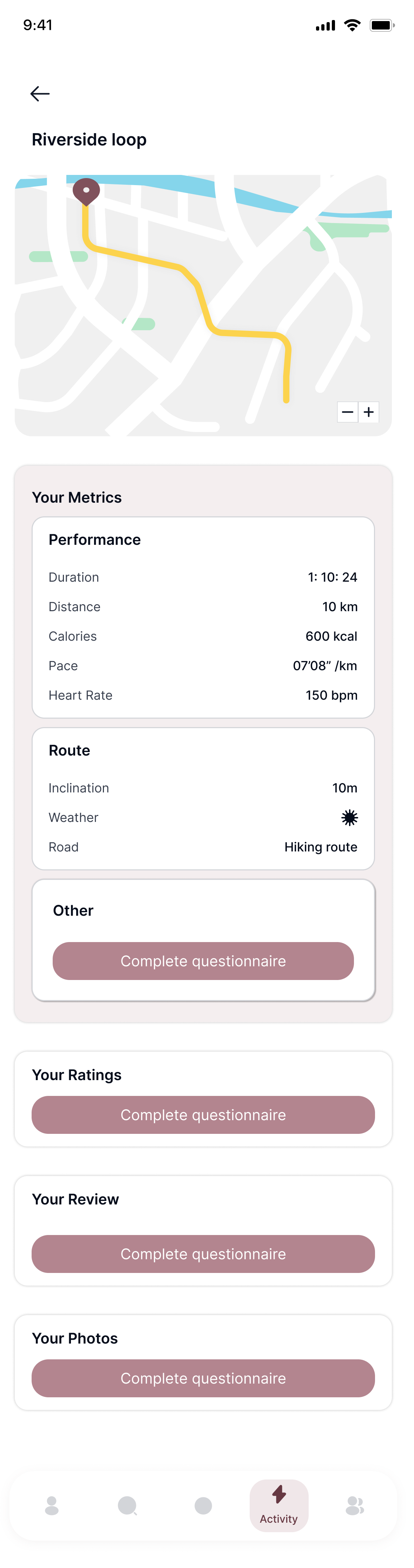Image resolution: width=414 pixels, height=1568 pixels.
Task: Select the Duration row showing 1:10:24
Action: pyautogui.click(x=203, y=577)
